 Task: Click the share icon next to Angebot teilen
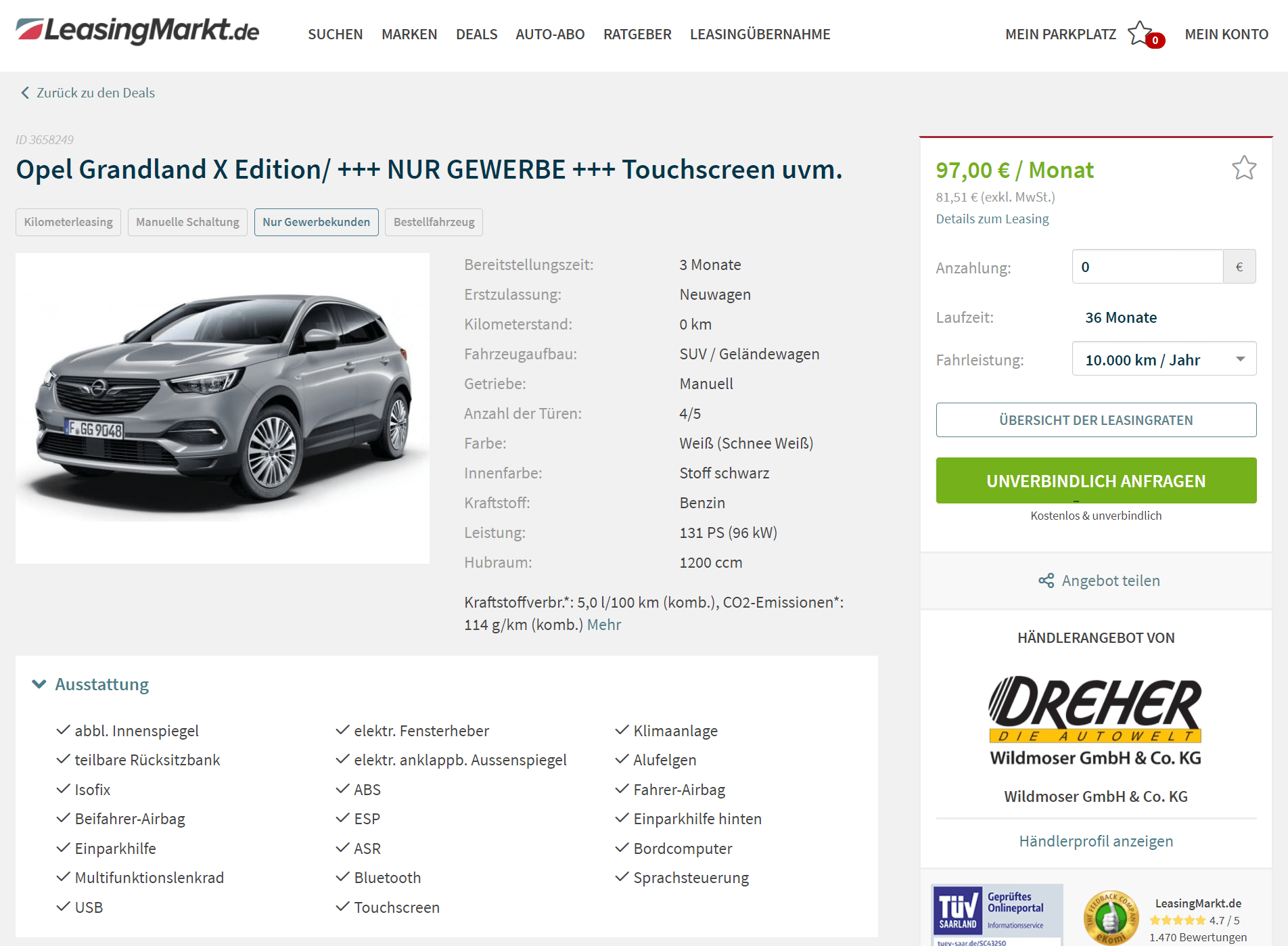pos(1046,581)
